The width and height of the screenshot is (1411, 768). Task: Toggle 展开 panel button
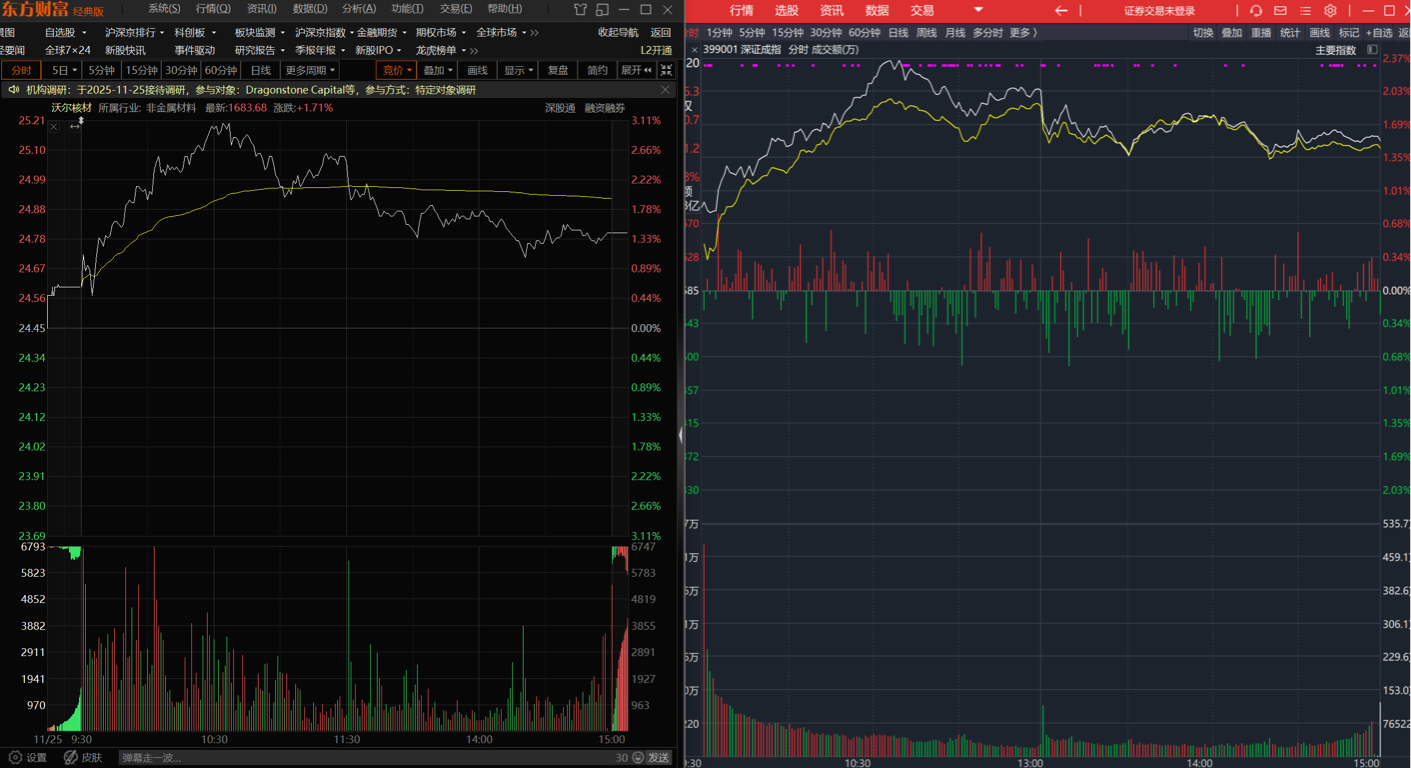(636, 70)
